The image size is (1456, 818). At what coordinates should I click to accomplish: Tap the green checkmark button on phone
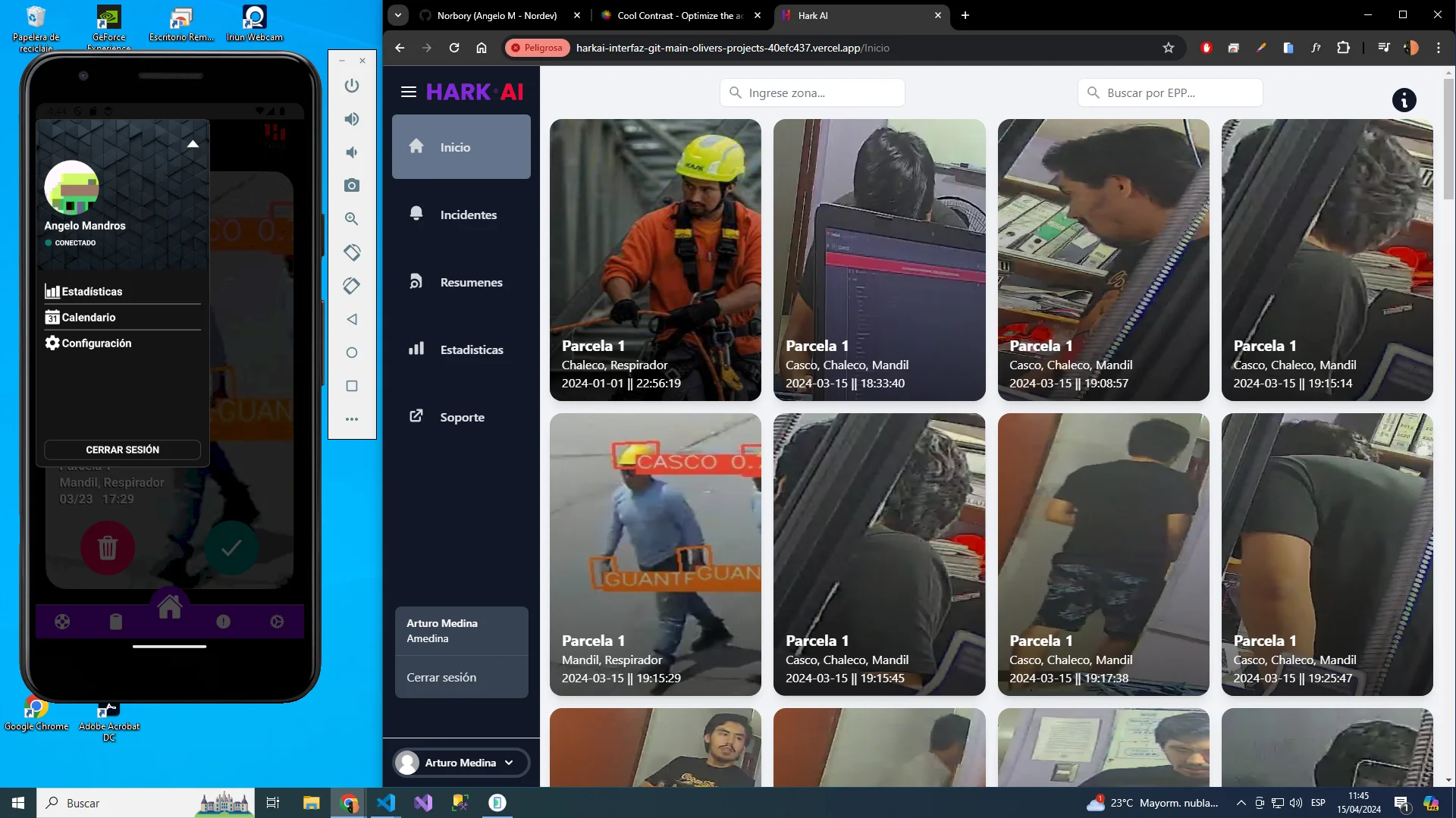[231, 547]
